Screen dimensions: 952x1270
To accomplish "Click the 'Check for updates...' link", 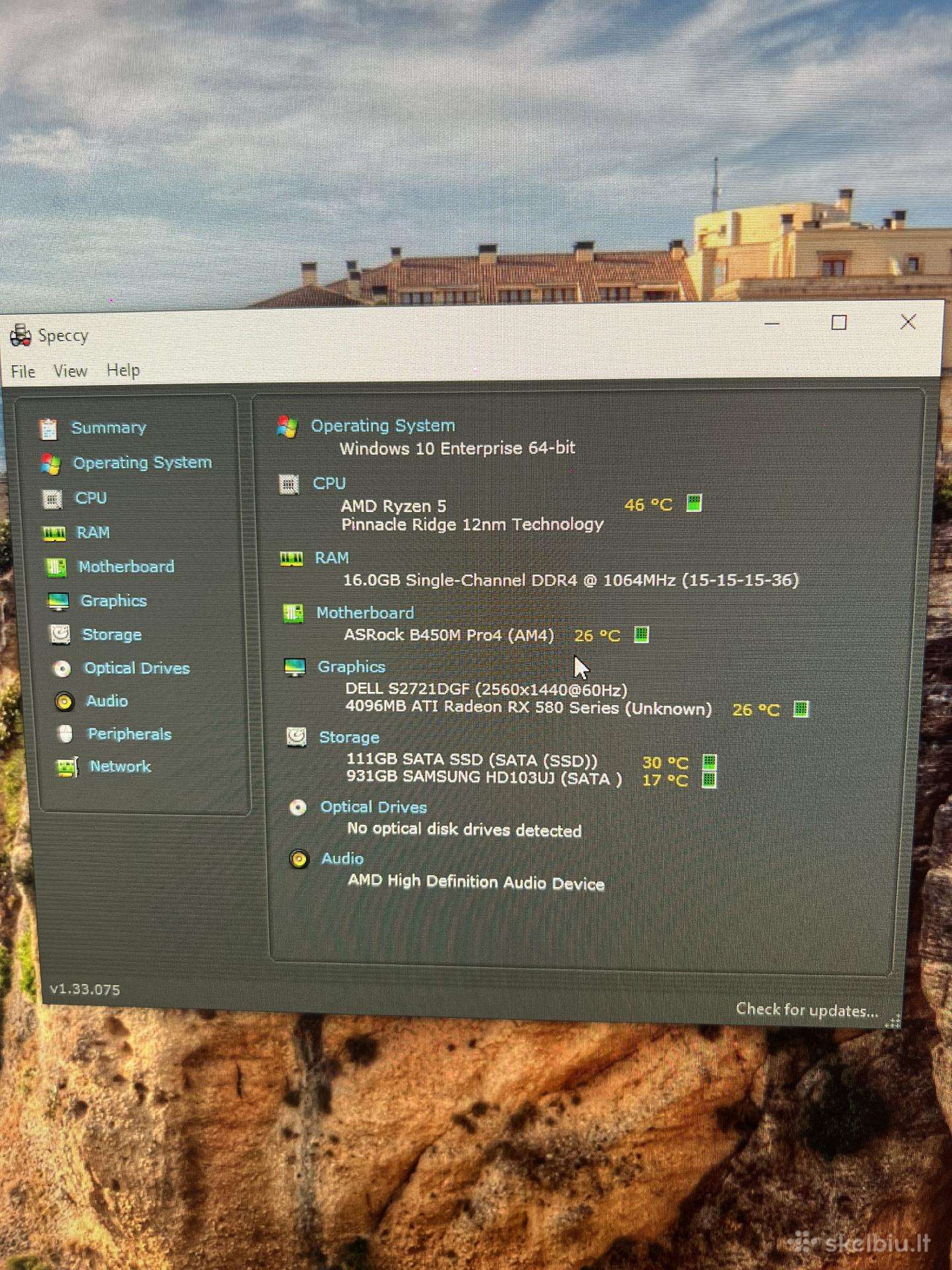I will [x=807, y=1010].
